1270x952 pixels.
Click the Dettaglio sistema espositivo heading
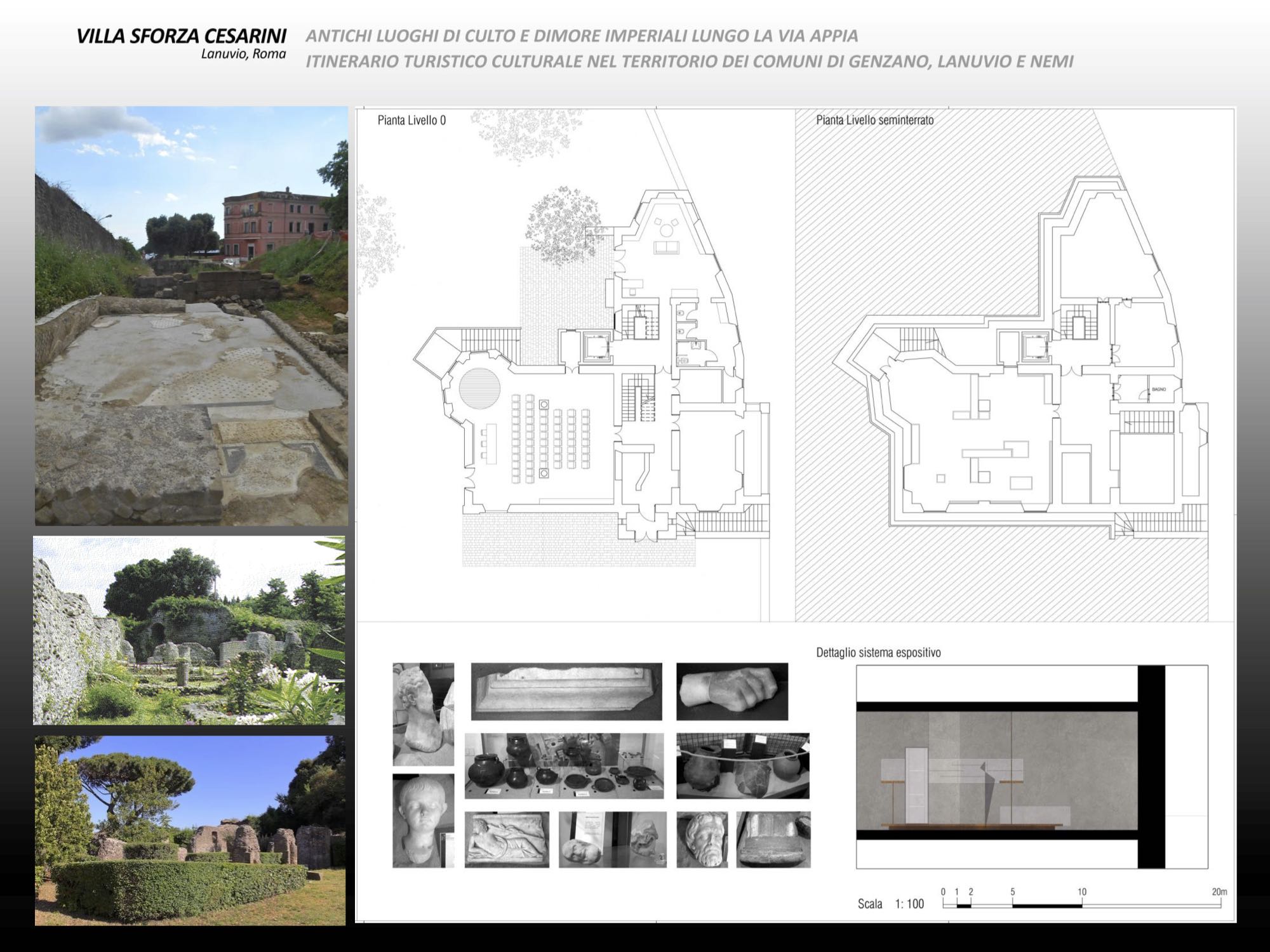[x=878, y=652]
